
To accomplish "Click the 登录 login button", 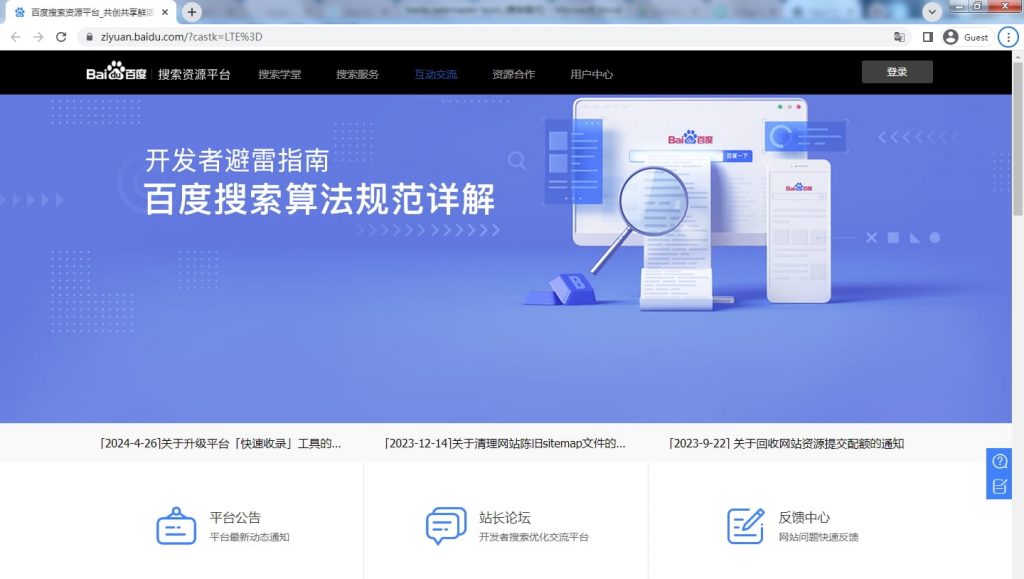I will pos(896,72).
